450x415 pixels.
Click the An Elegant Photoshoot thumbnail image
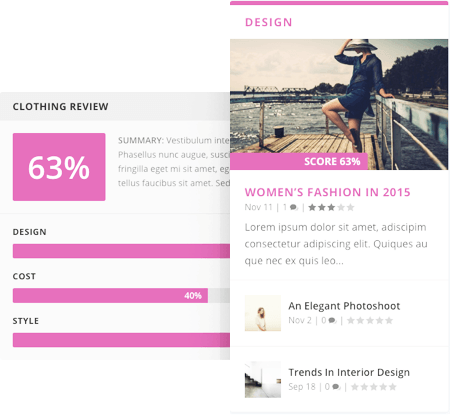click(x=263, y=313)
